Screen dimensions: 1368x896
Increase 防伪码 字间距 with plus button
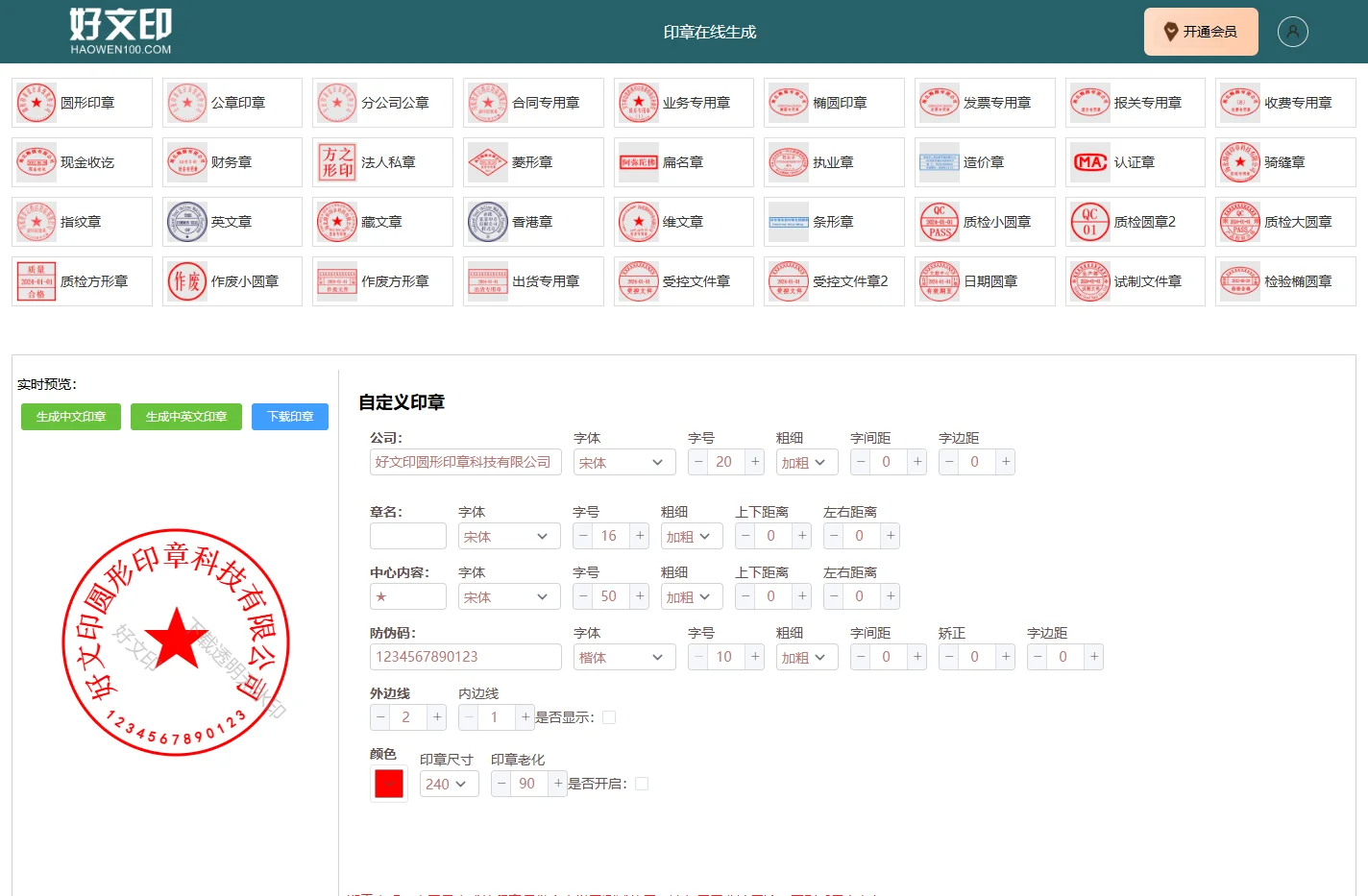pyautogui.click(x=917, y=657)
